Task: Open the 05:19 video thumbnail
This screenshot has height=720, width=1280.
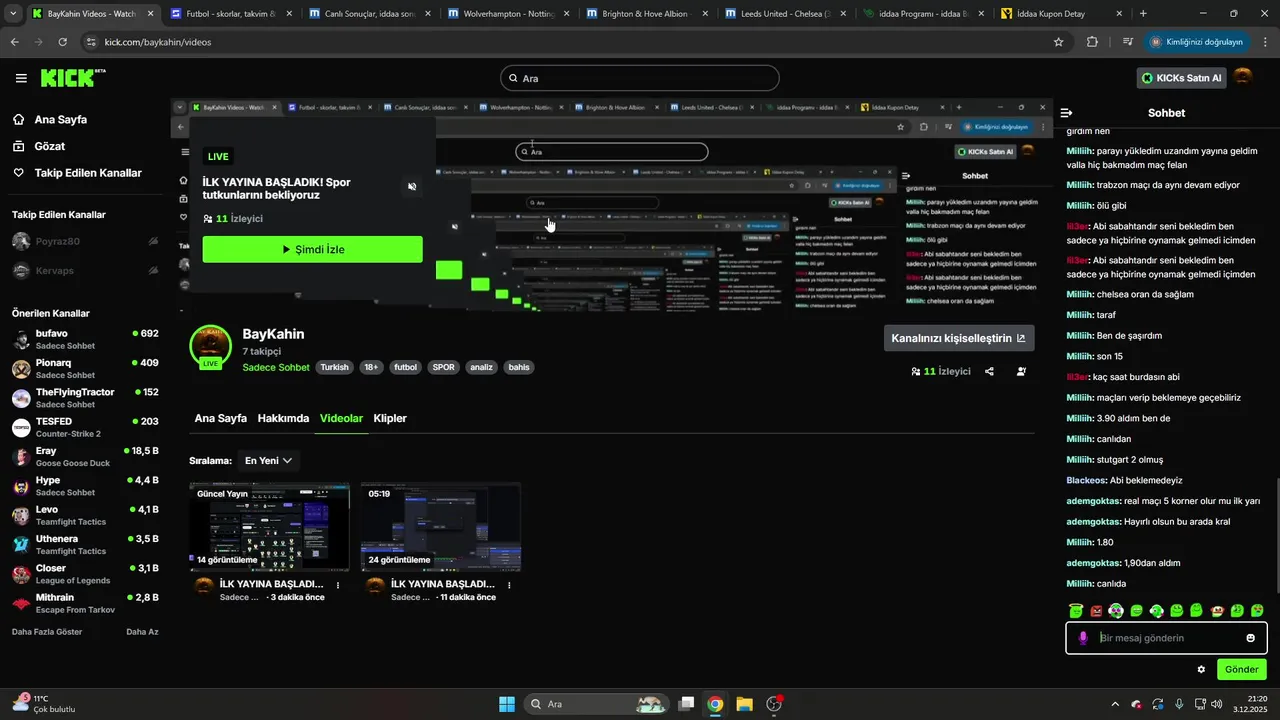Action: click(441, 527)
